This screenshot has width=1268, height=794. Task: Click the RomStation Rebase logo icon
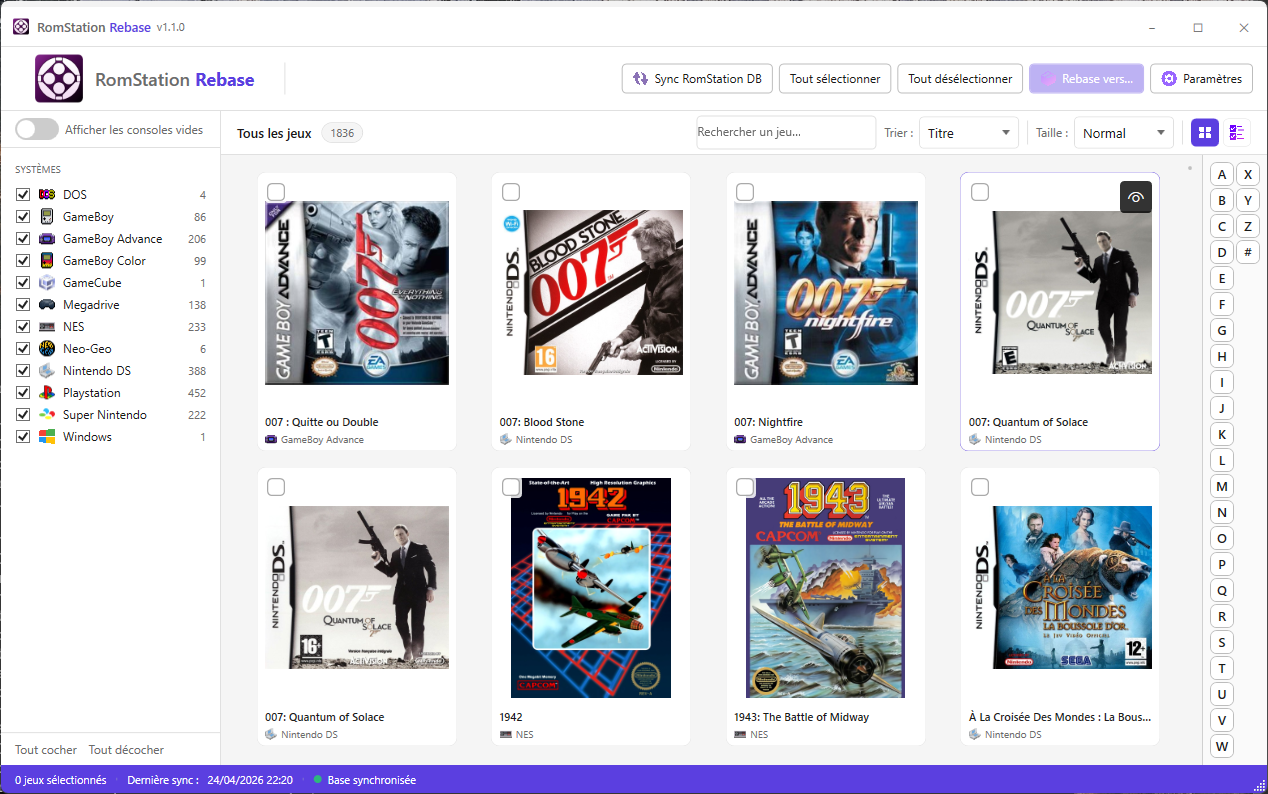59,79
